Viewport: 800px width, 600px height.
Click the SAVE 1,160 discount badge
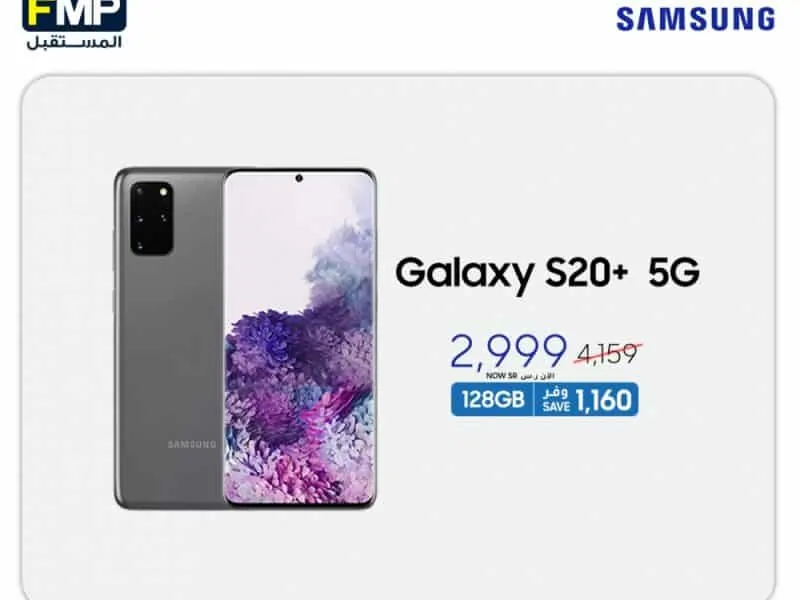586,399
